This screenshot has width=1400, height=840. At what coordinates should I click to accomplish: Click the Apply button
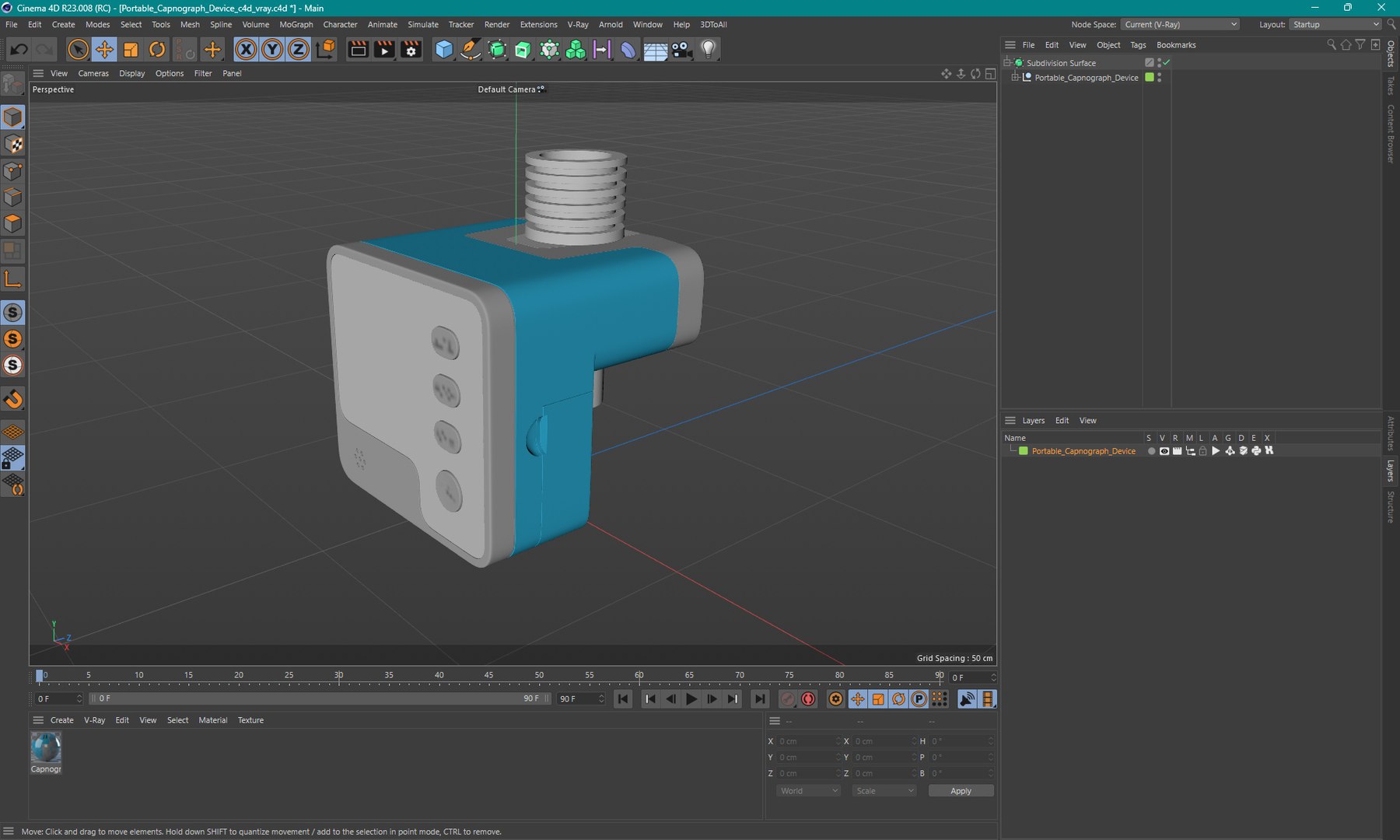[x=961, y=791]
